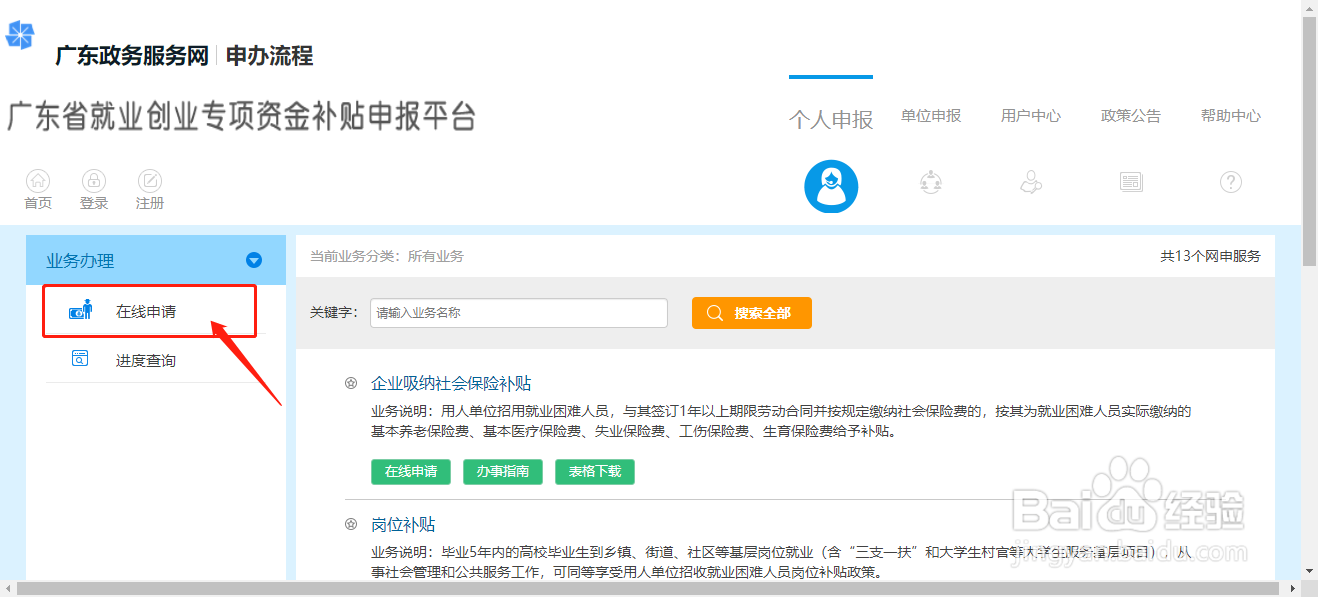Viewport: 1318px width, 597px height.
Task: Click the 首页 home icon
Action: [x=37, y=181]
